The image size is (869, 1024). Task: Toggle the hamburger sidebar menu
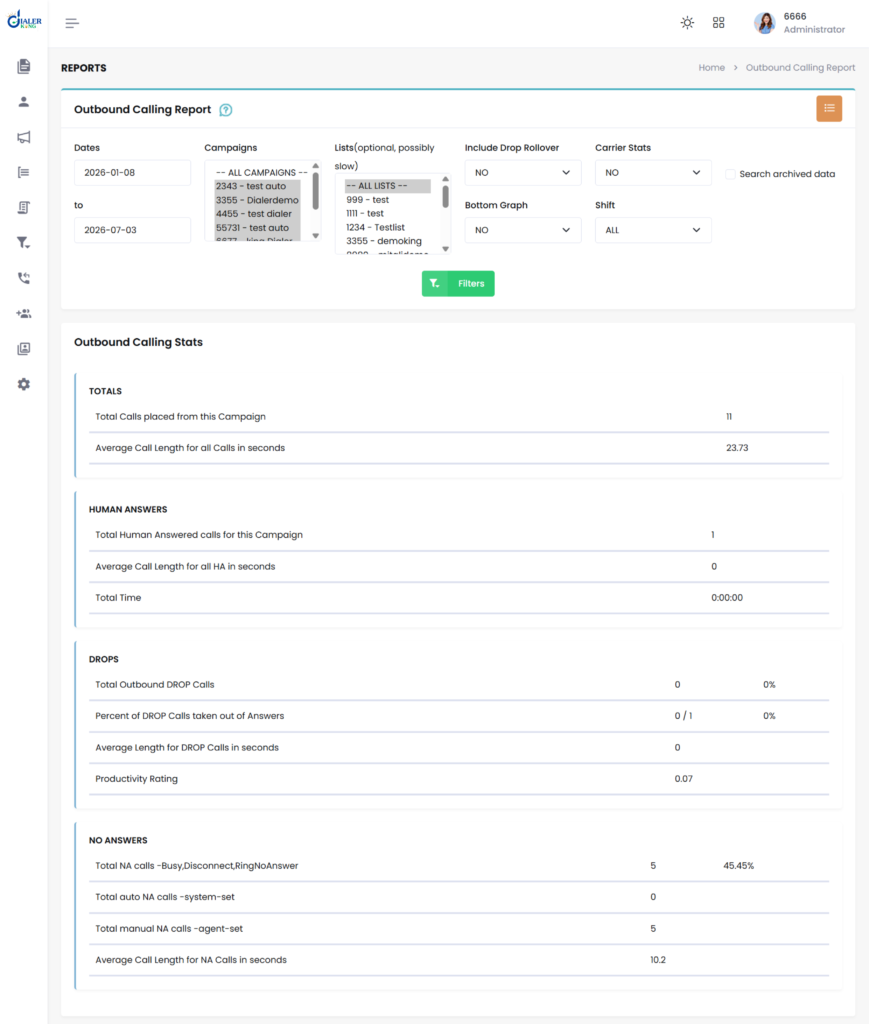pyautogui.click(x=72, y=23)
